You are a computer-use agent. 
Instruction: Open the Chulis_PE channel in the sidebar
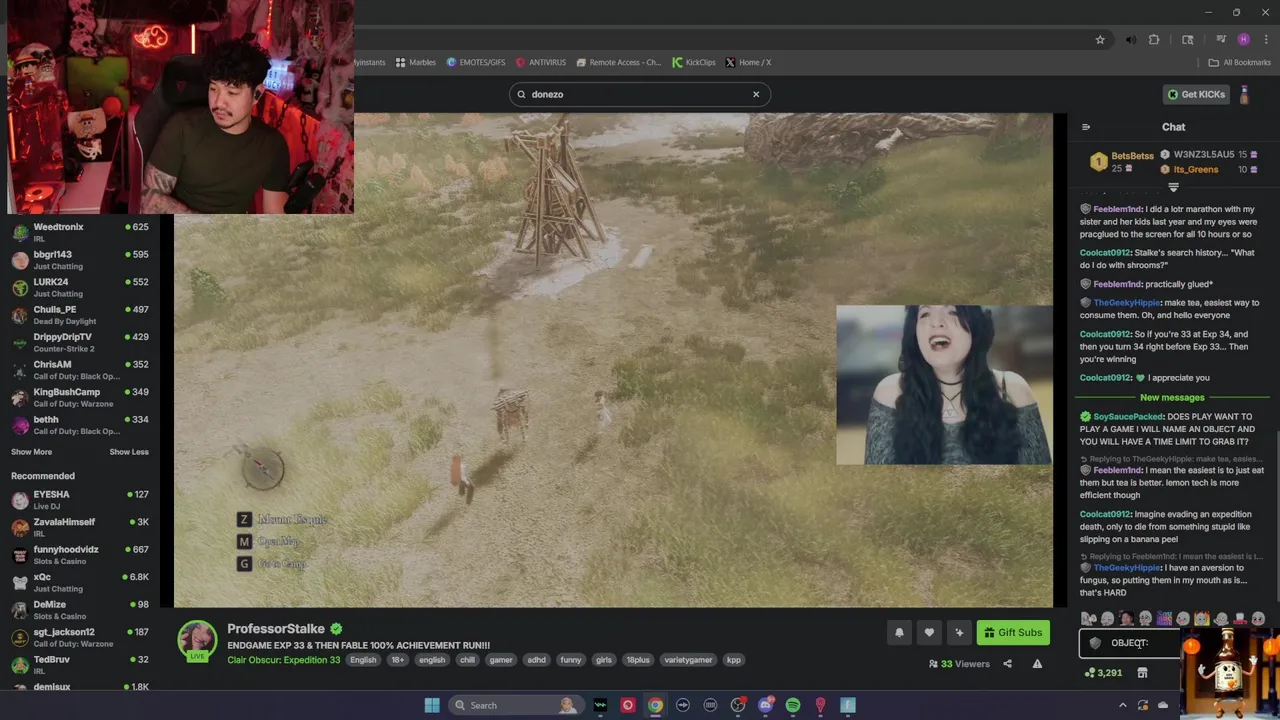pyautogui.click(x=79, y=314)
